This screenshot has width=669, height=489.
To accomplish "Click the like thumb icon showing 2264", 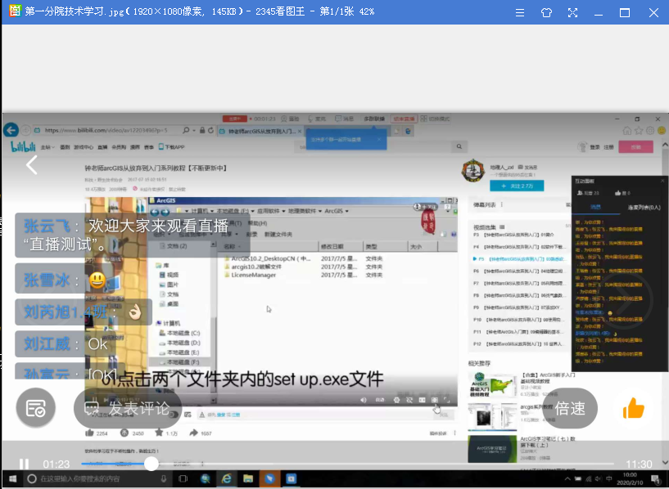I will point(89,433).
